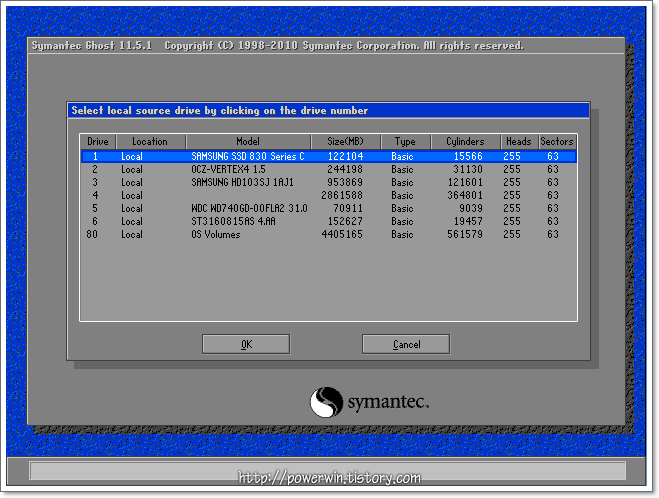Click size value 244198
The height and width of the screenshot is (498, 659).
345,169
